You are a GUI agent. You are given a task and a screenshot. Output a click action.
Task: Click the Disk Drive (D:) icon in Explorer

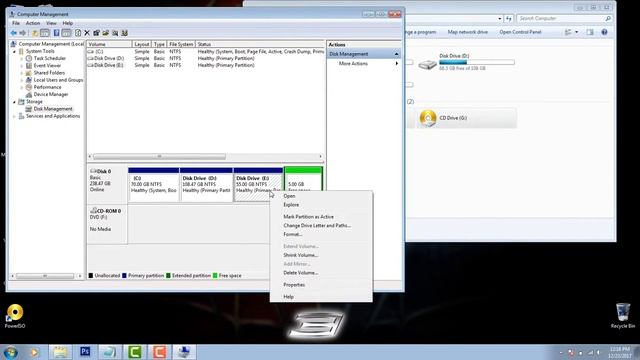[428, 64]
